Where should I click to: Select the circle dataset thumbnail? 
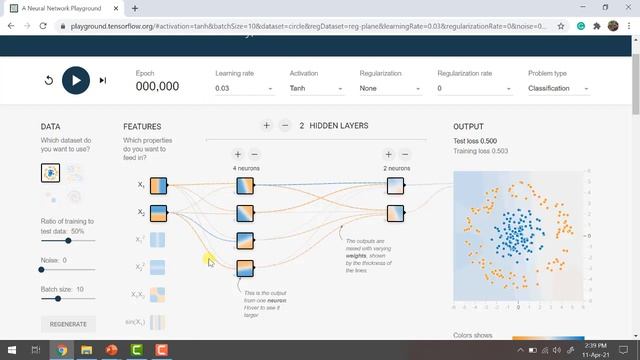tap(51, 173)
